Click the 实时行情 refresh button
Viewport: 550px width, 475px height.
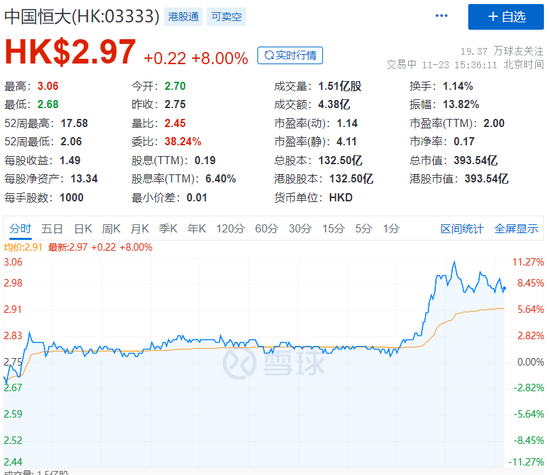290,55
